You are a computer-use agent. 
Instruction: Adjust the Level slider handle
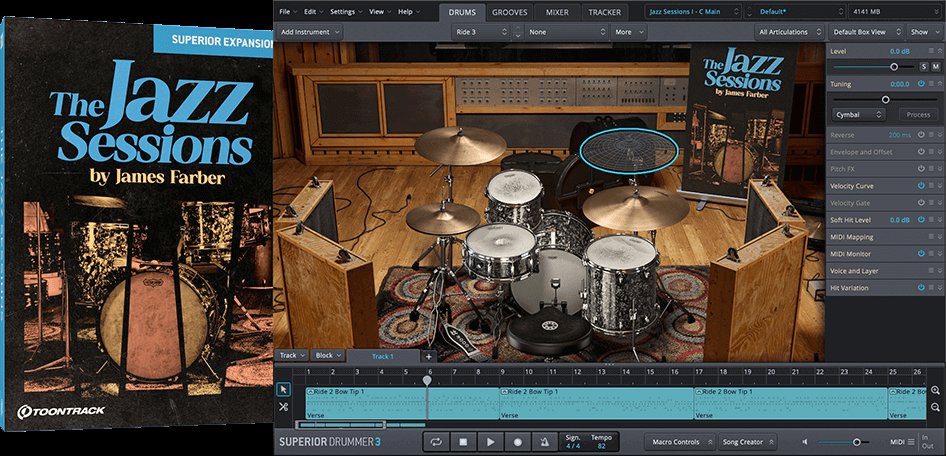pos(894,66)
